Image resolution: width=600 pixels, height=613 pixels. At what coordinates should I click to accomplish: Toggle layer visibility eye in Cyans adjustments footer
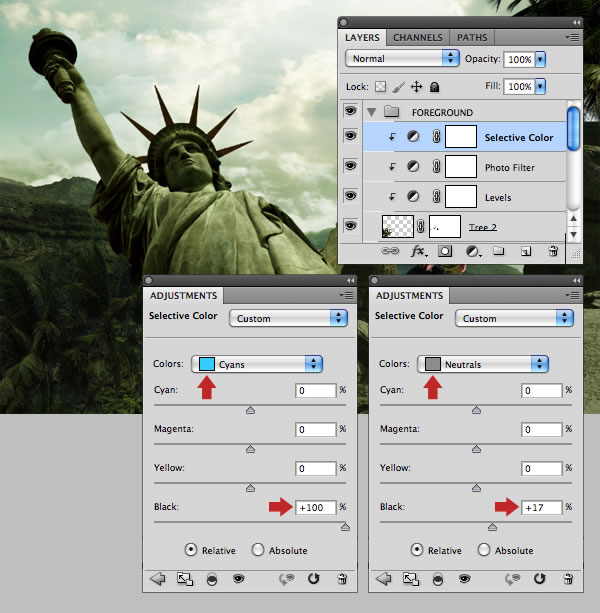coord(238,578)
